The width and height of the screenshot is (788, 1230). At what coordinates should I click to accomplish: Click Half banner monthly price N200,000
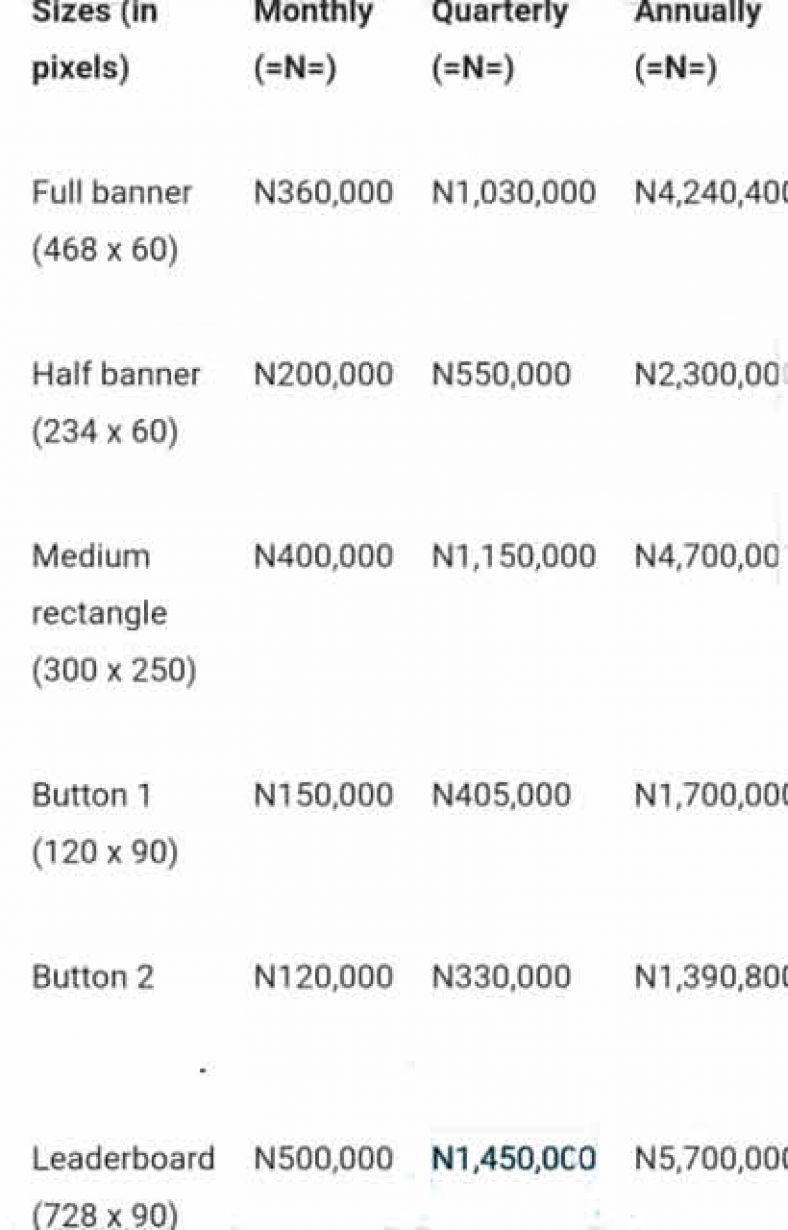point(323,374)
